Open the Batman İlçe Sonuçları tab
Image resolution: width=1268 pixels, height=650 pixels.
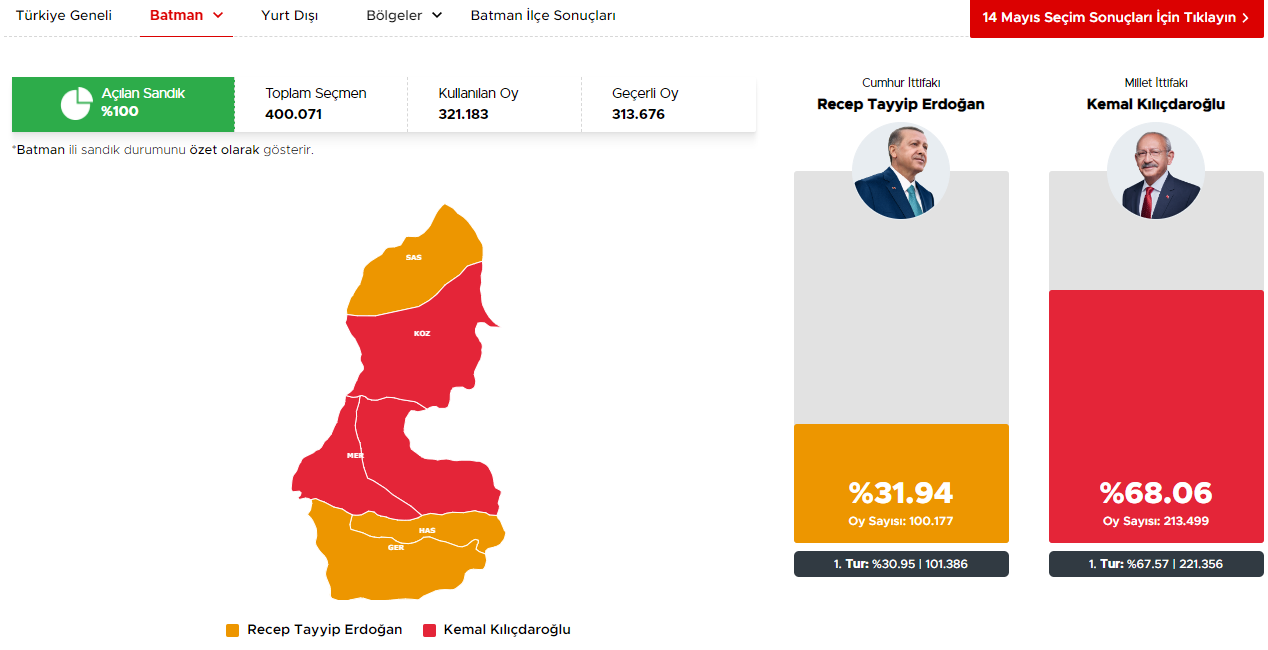(543, 16)
